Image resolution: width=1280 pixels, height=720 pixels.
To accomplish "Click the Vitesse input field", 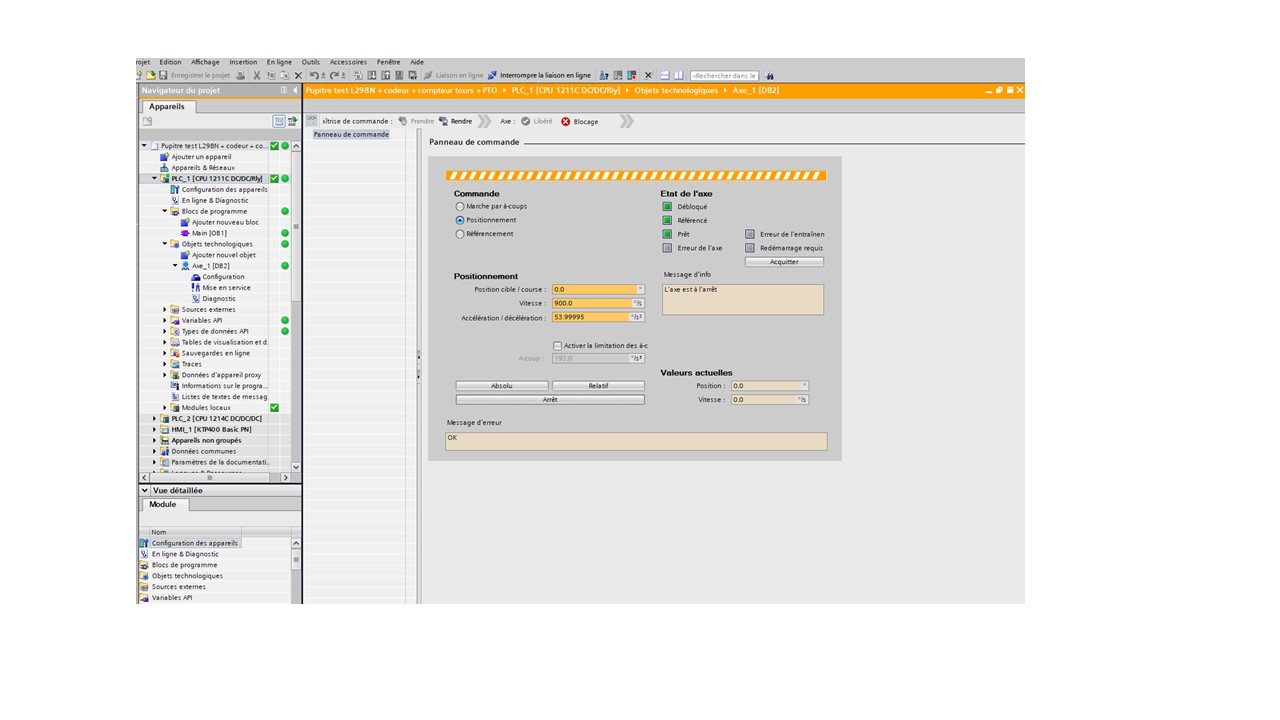I will [592, 303].
